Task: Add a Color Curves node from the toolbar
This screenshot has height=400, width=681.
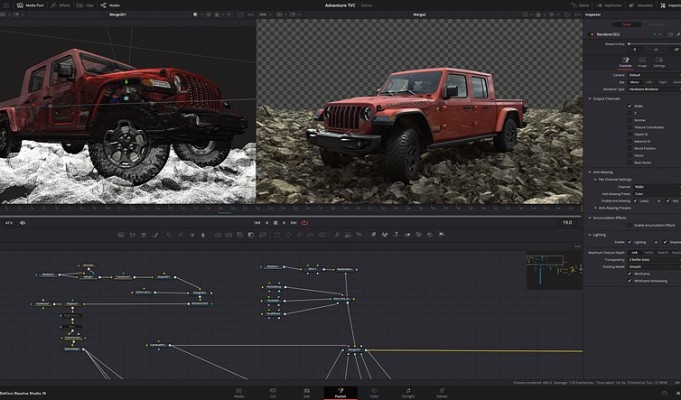Action: coord(181,235)
